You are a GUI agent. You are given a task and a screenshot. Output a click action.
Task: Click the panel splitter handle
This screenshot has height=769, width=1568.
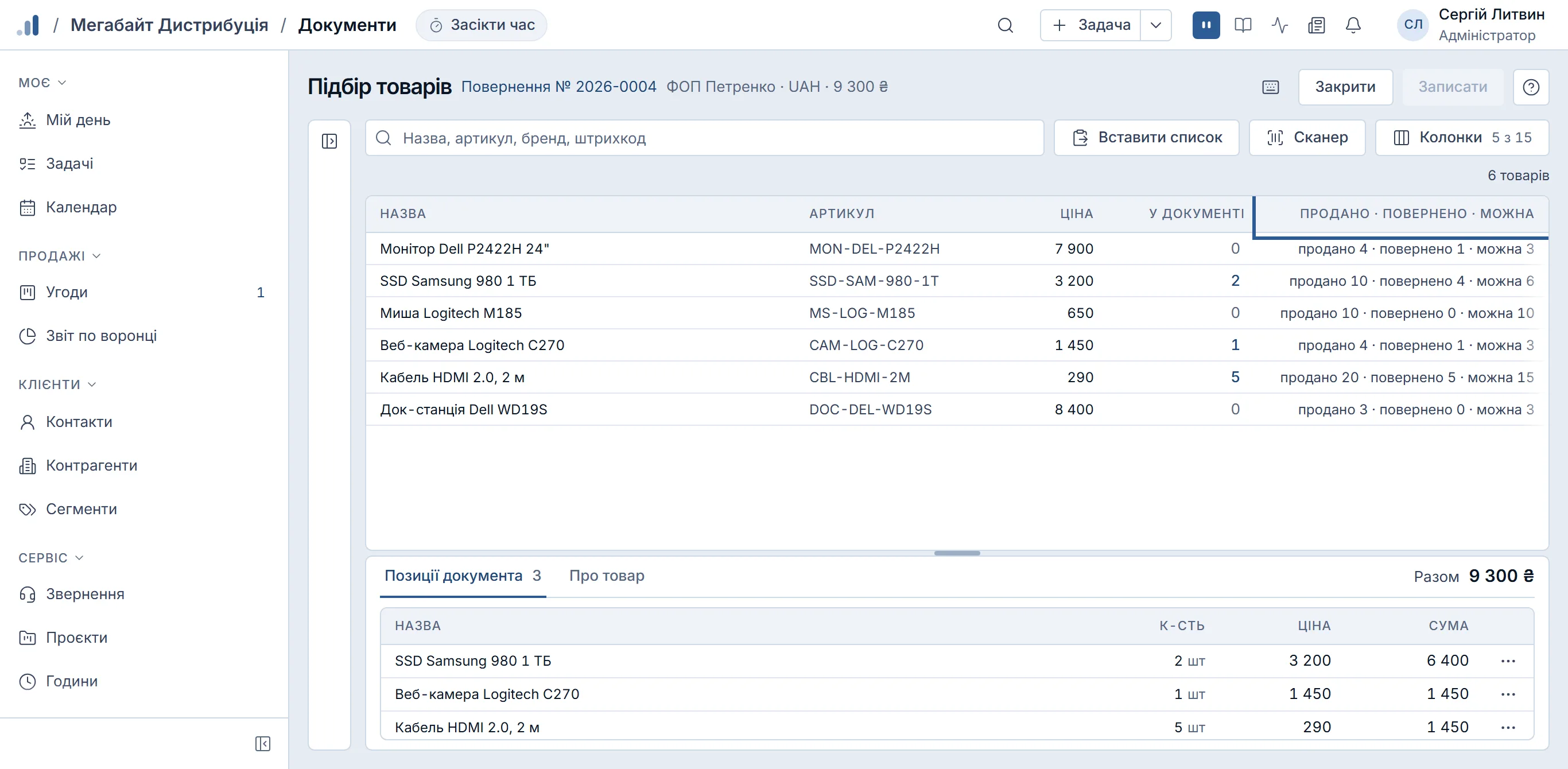tap(956, 553)
